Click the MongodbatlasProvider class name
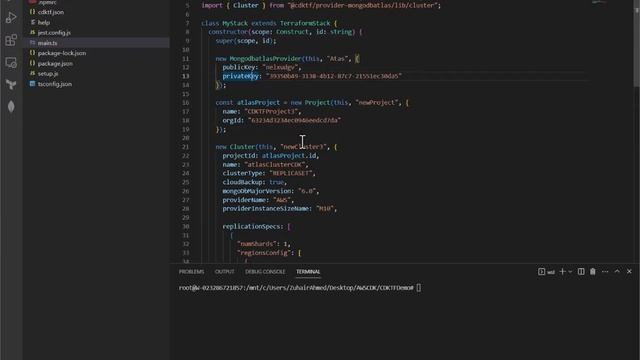Image resolution: width=640 pixels, height=360 pixels. pos(266,59)
